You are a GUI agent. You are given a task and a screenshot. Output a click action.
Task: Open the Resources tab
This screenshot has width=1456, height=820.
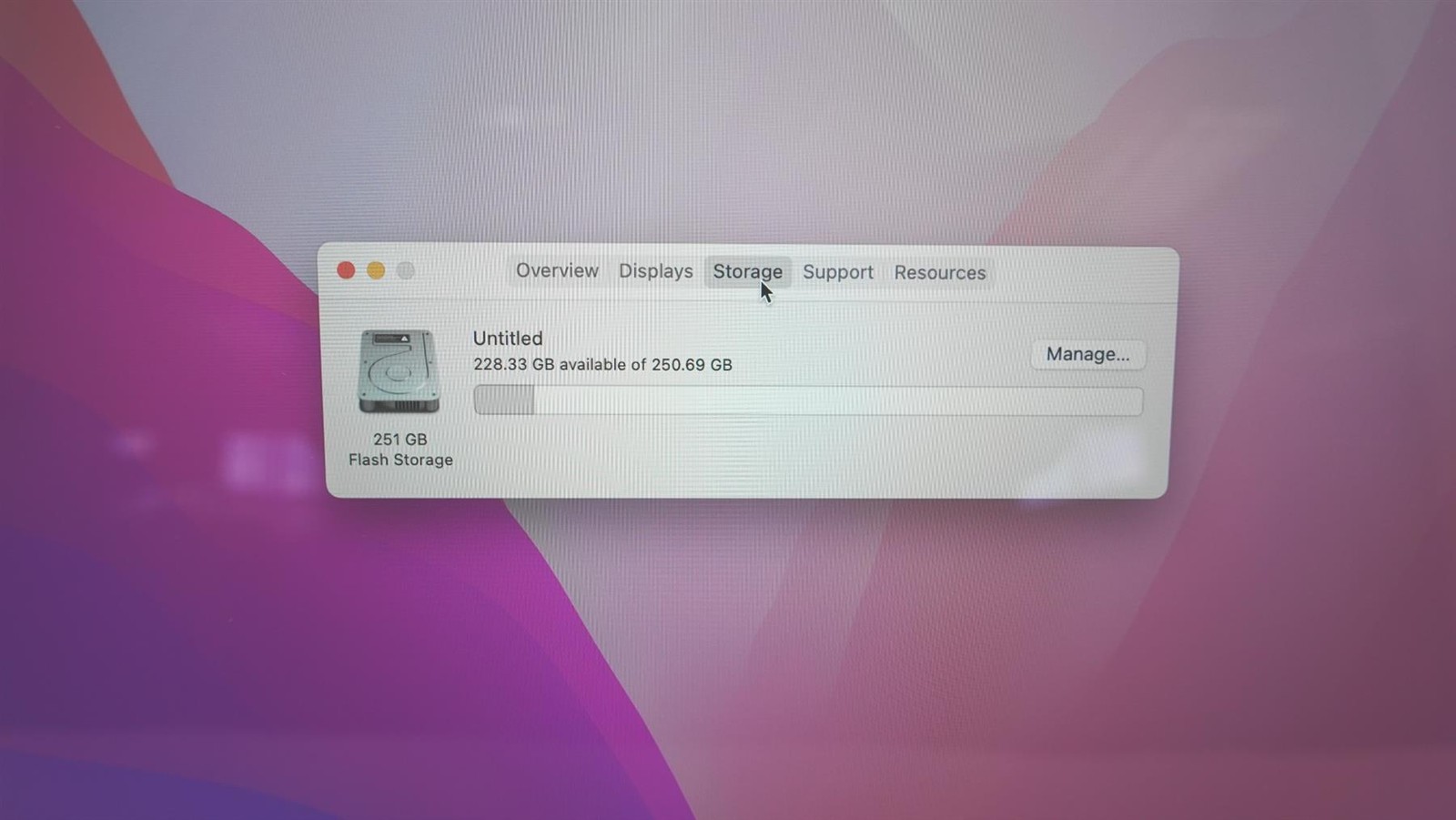(x=939, y=272)
